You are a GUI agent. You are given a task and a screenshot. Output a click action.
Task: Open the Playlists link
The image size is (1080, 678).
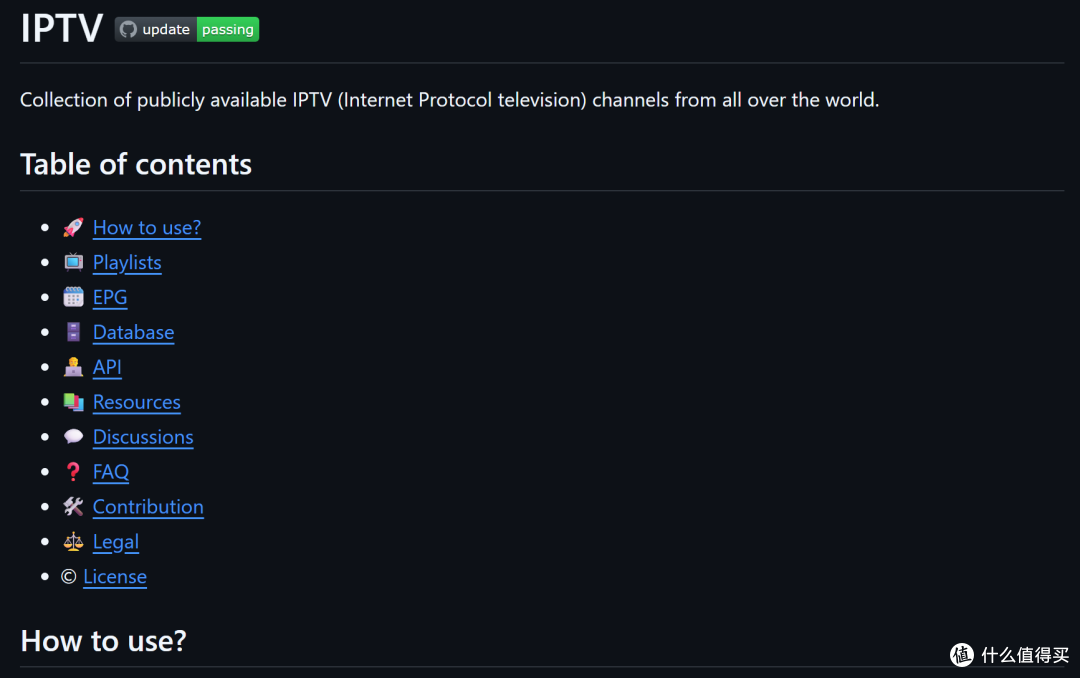(127, 263)
